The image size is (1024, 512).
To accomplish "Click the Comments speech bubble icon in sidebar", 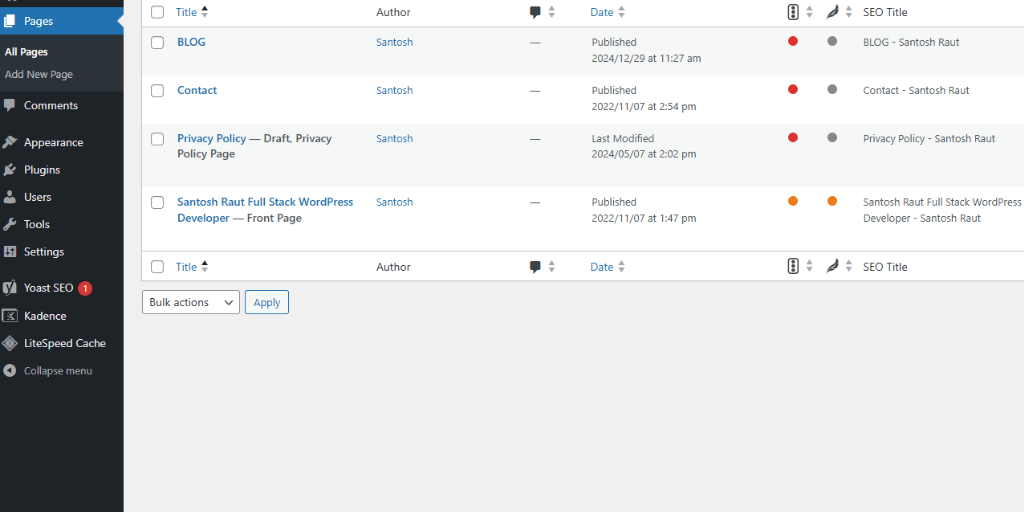I will 9,105.
